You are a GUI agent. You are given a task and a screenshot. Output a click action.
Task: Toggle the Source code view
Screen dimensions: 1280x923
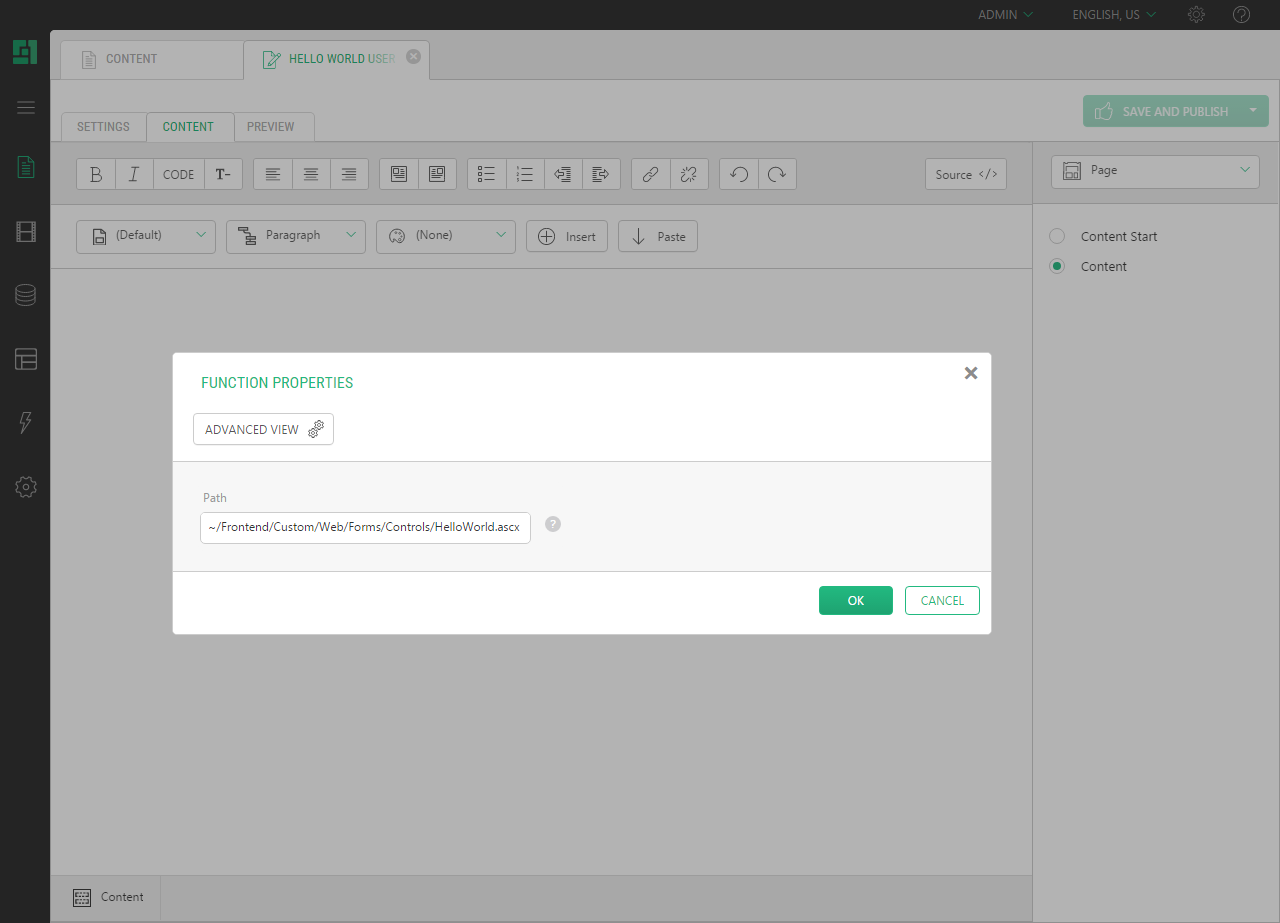pos(966,174)
